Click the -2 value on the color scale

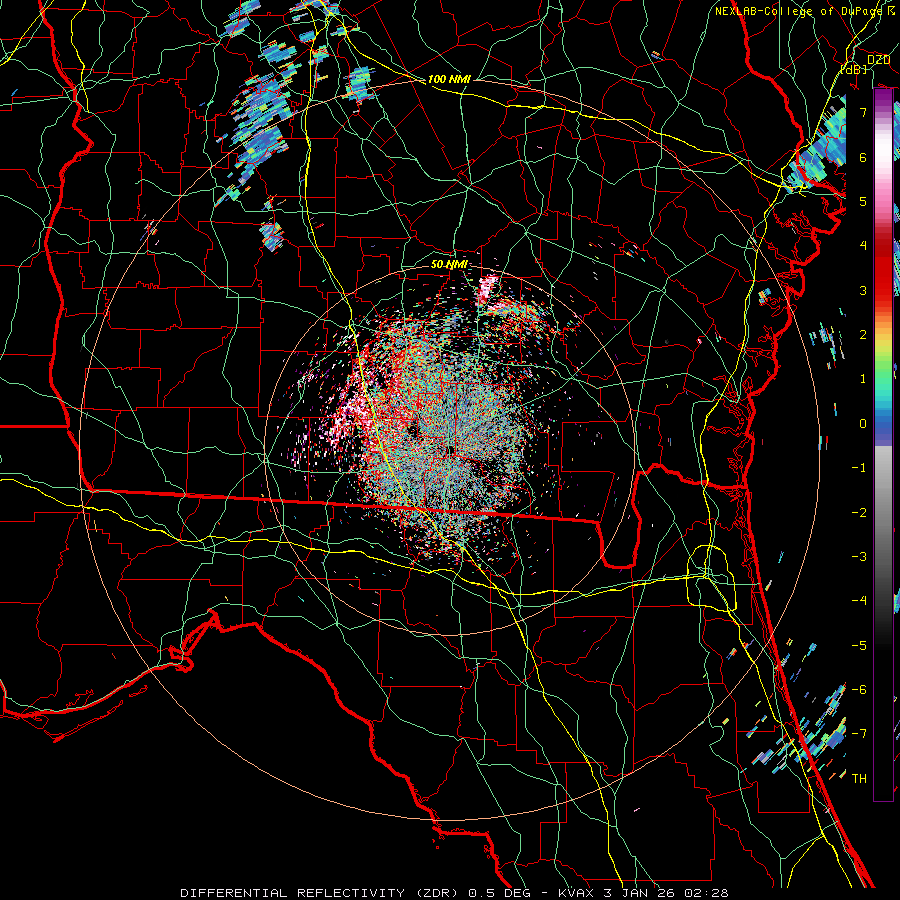859,513
